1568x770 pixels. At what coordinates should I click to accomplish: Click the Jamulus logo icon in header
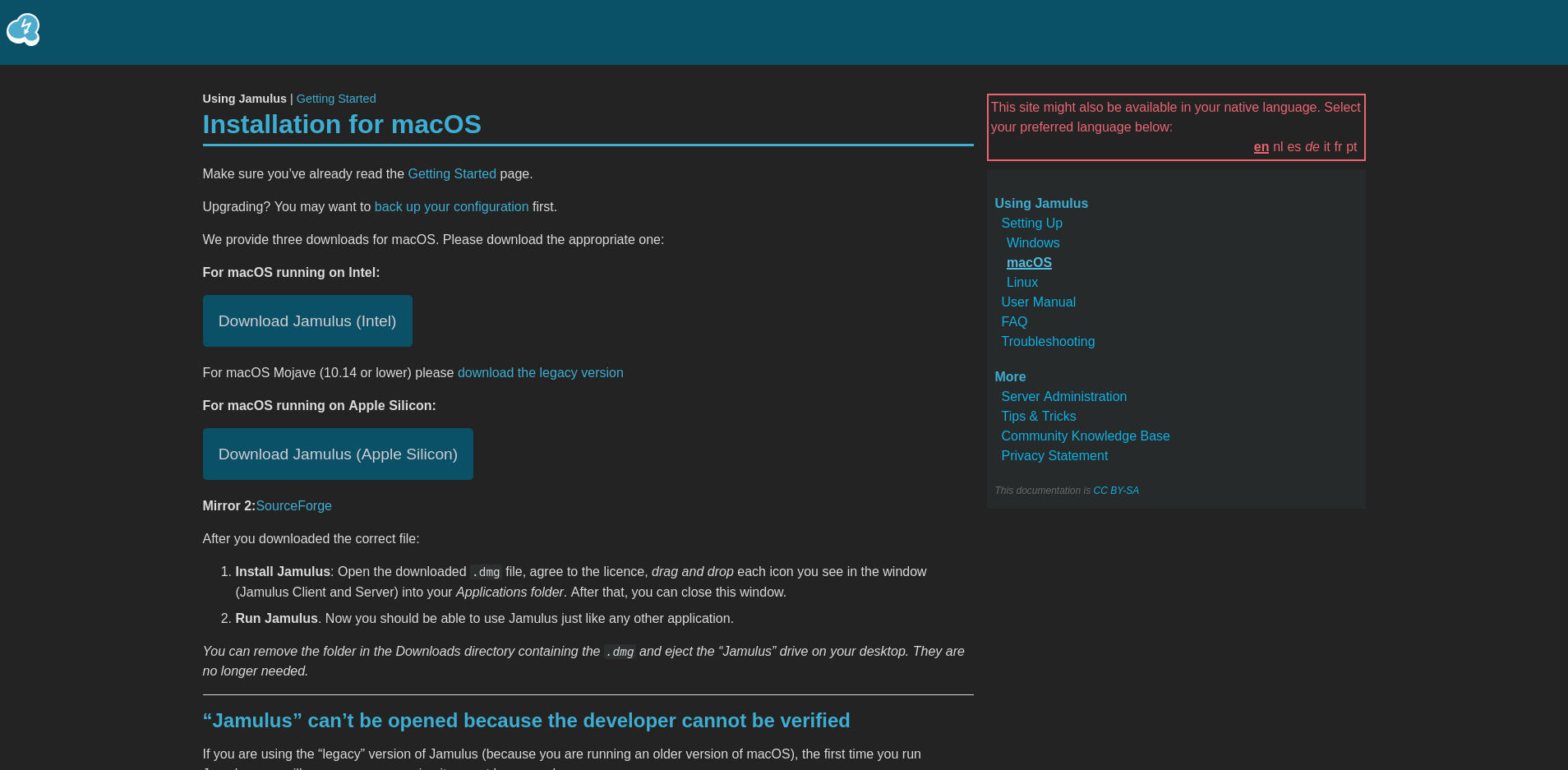(23, 30)
